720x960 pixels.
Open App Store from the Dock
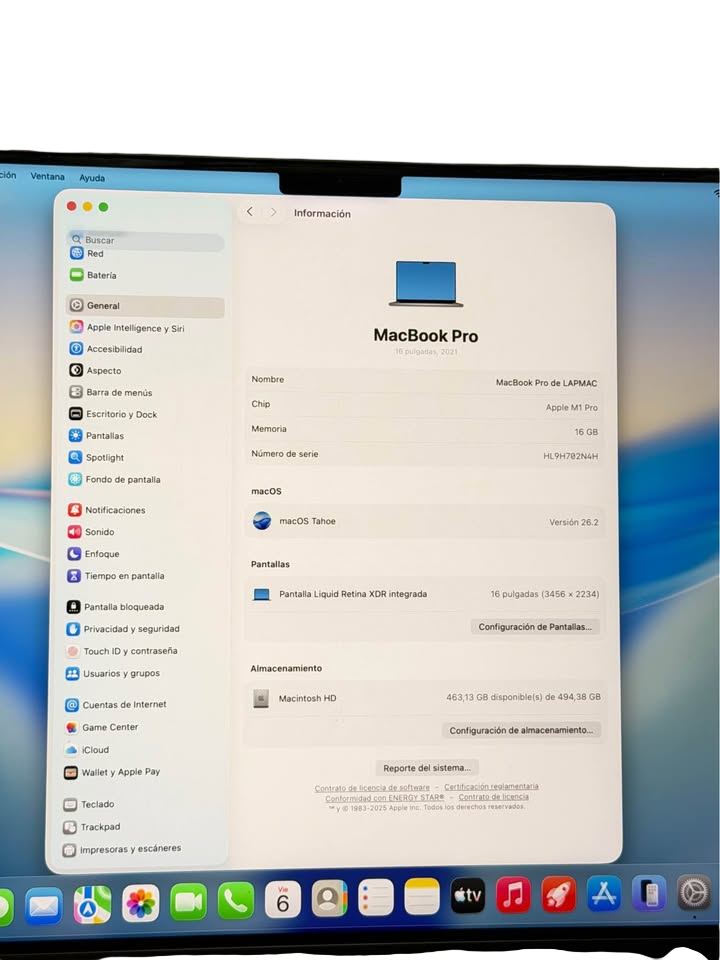point(604,893)
